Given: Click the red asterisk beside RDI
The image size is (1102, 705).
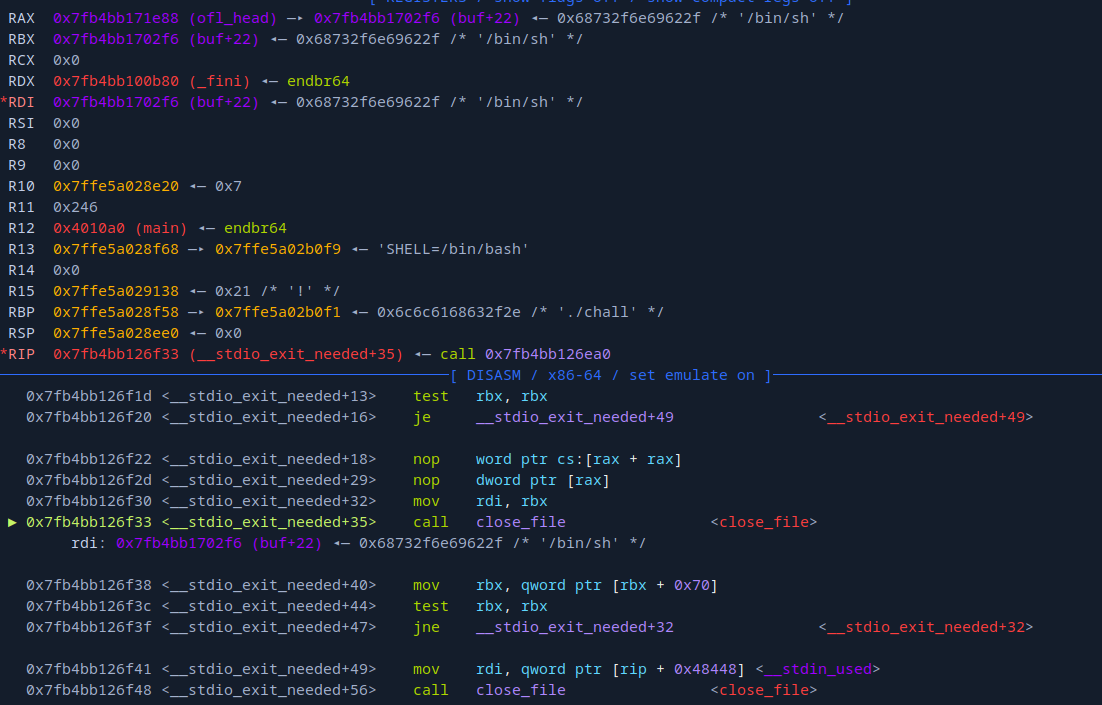Looking at the screenshot, I should click(4, 102).
